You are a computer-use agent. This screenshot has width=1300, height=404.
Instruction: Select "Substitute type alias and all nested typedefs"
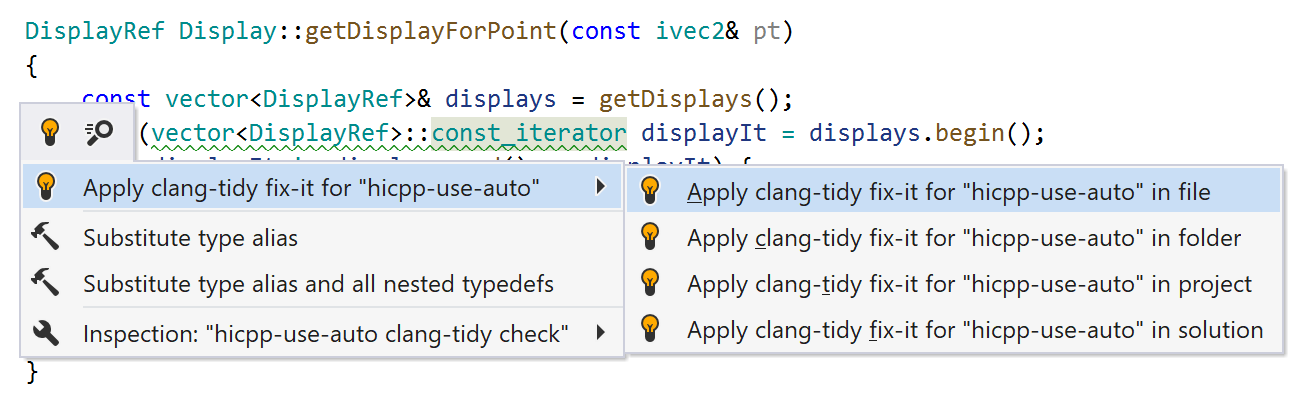pos(318,284)
